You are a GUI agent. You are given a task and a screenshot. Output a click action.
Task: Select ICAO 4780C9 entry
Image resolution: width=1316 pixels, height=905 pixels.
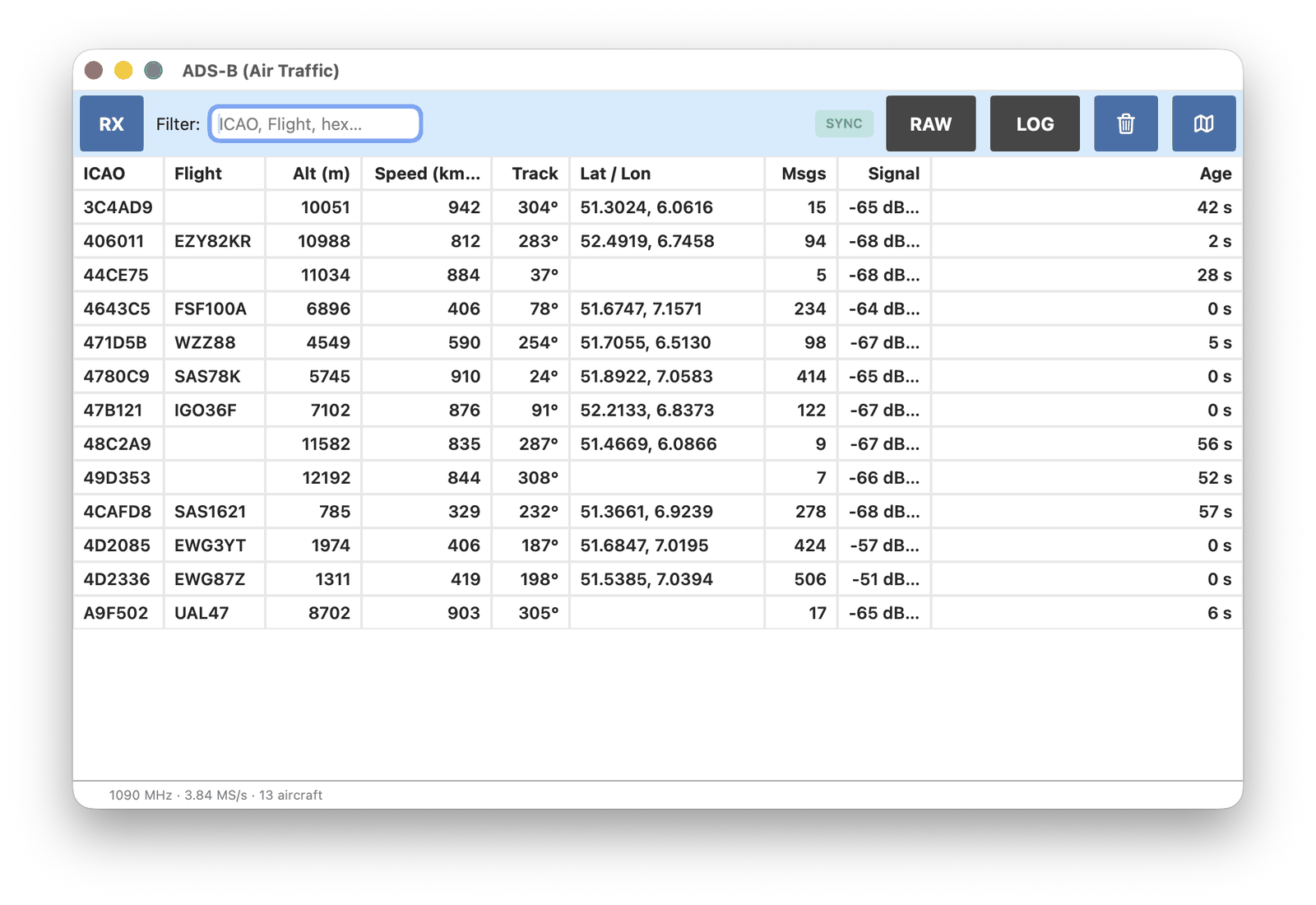point(118,376)
